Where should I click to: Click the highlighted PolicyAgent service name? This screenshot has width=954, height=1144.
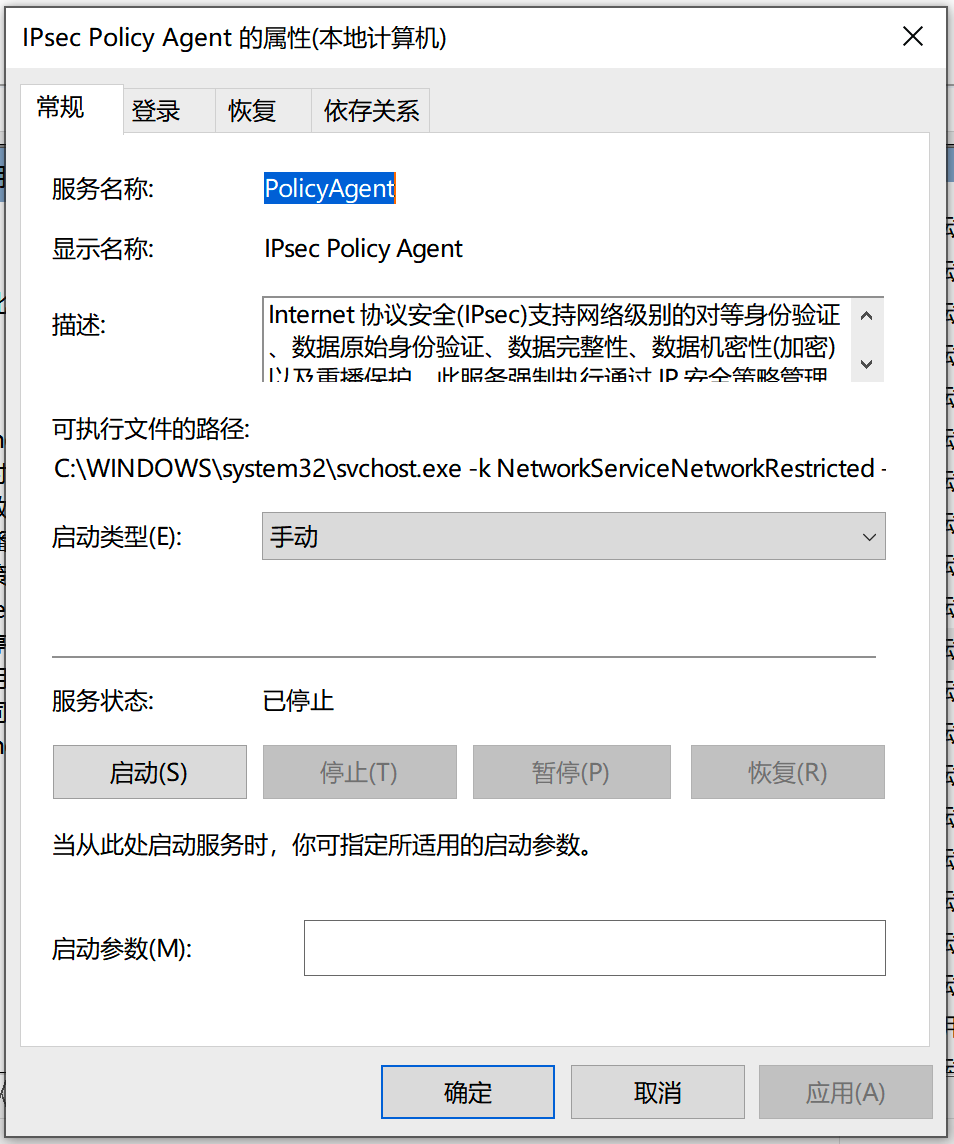(329, 188)
